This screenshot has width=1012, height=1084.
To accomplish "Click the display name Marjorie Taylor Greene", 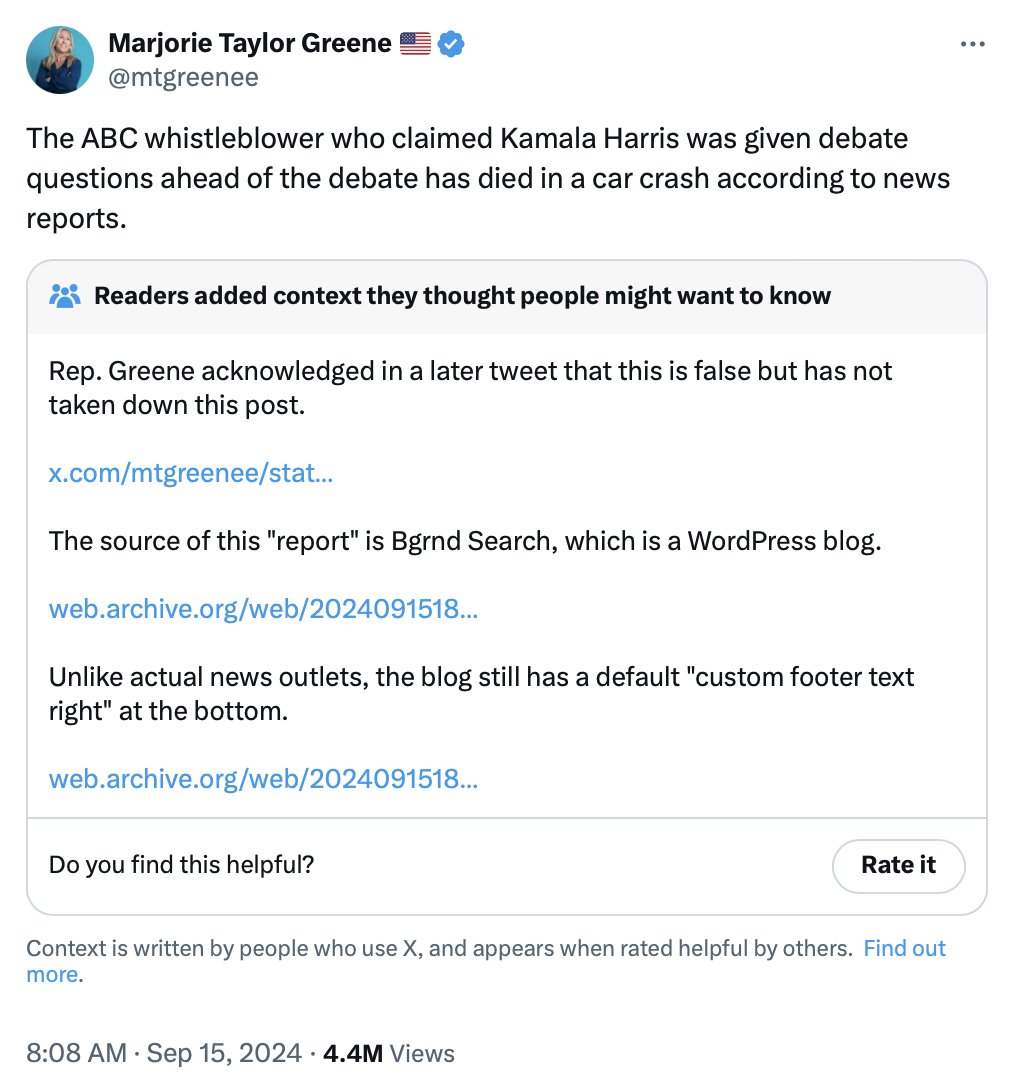I will point(251,43).
